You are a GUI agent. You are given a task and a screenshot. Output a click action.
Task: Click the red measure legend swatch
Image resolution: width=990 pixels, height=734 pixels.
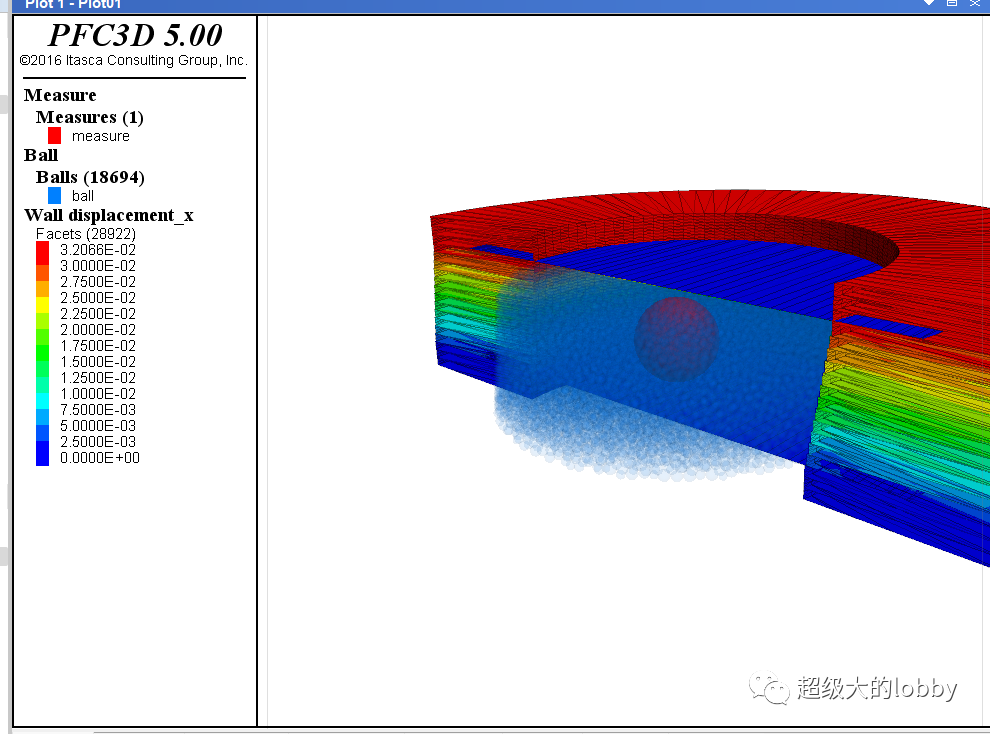click(54, 136)
